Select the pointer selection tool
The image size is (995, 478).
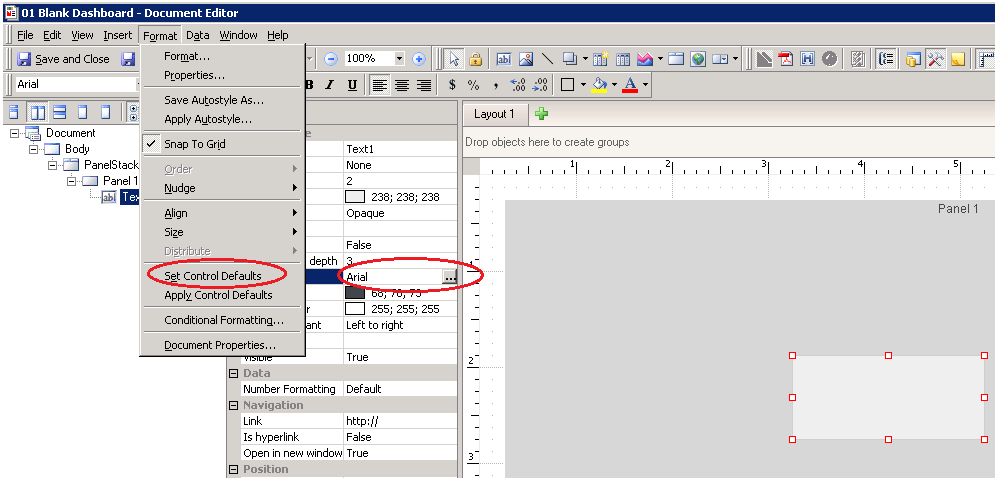pos(453,59)
